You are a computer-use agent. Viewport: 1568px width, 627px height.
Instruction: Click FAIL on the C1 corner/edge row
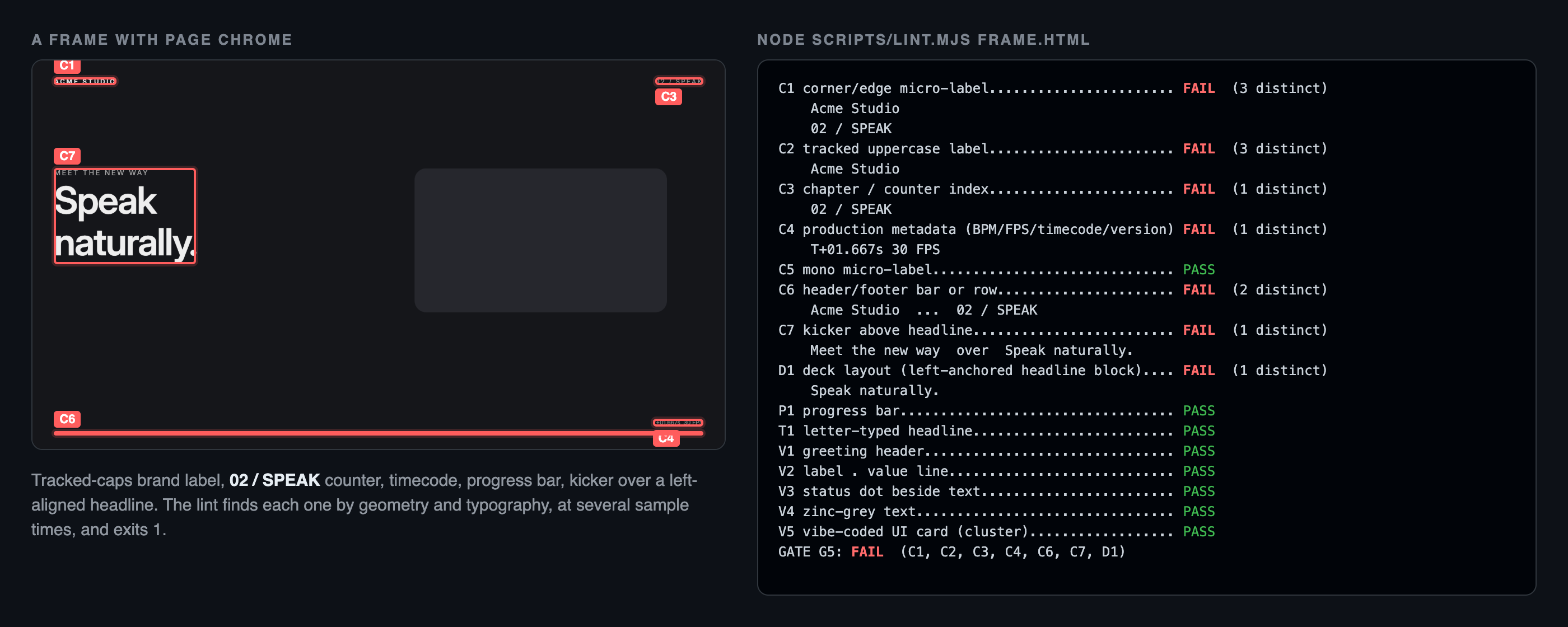point(1198,88)
